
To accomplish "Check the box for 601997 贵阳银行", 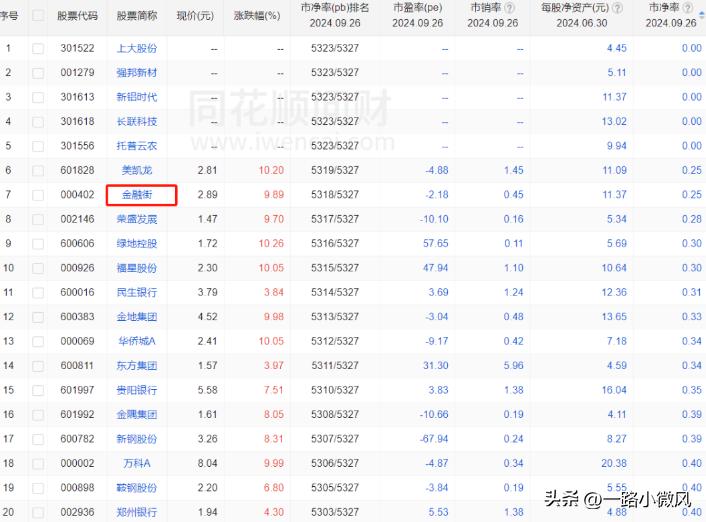I will [38, 390].
